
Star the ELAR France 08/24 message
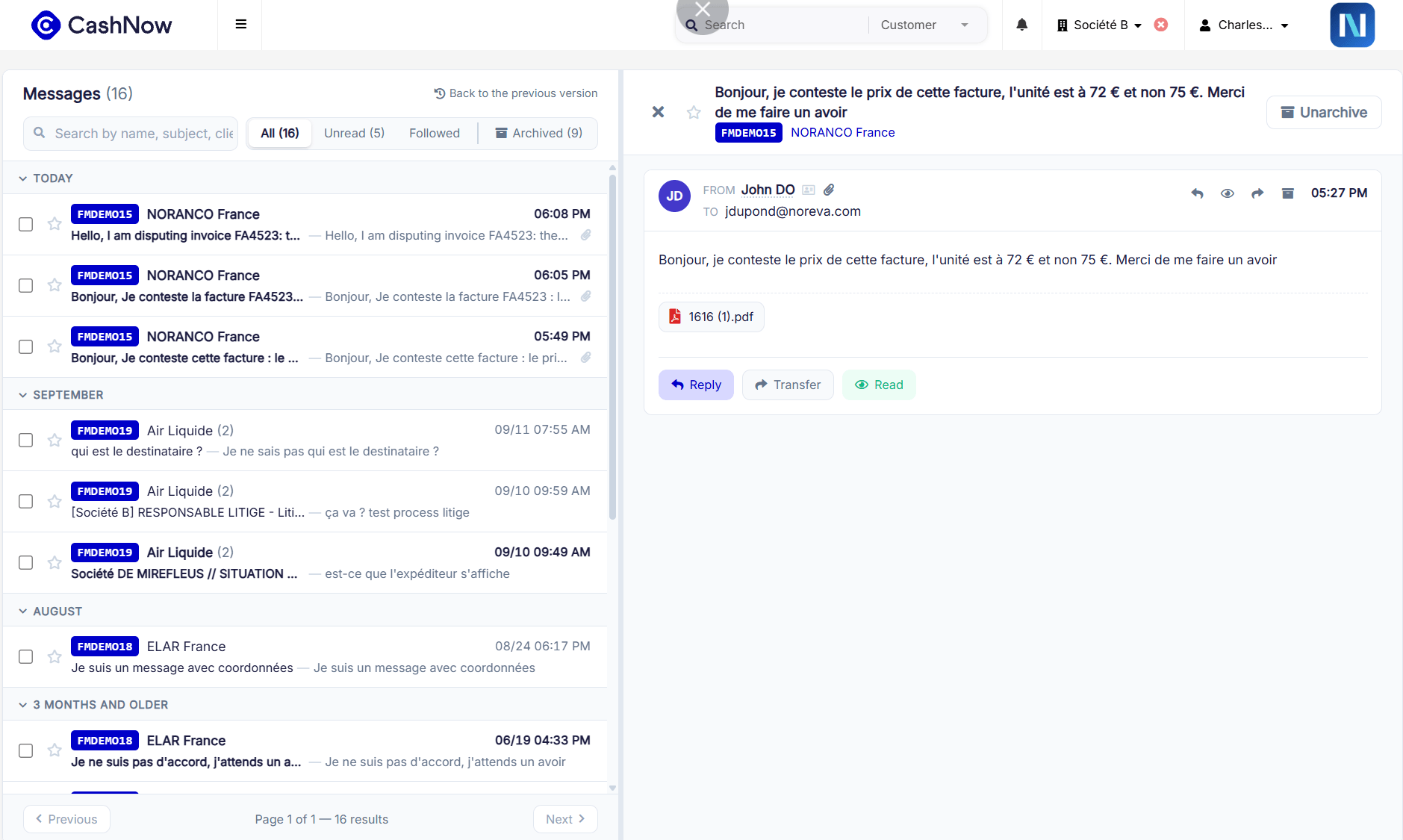pos(55,656)
